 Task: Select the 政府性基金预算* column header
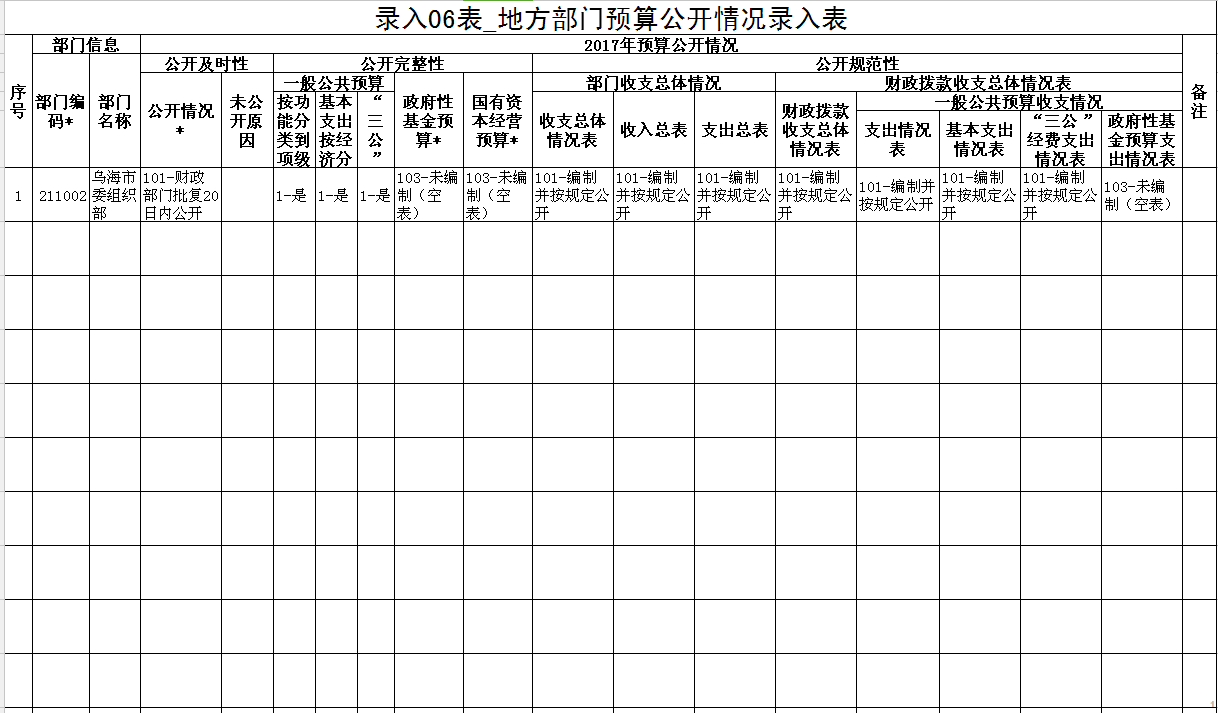[429, 120]
